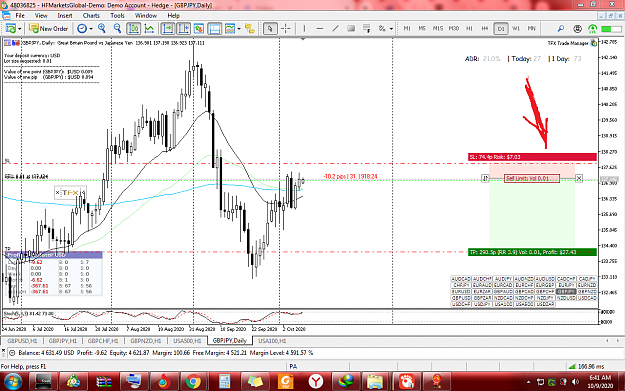Open the Insert menu
The height and width of the screenshot is (391, 625).
65,16
